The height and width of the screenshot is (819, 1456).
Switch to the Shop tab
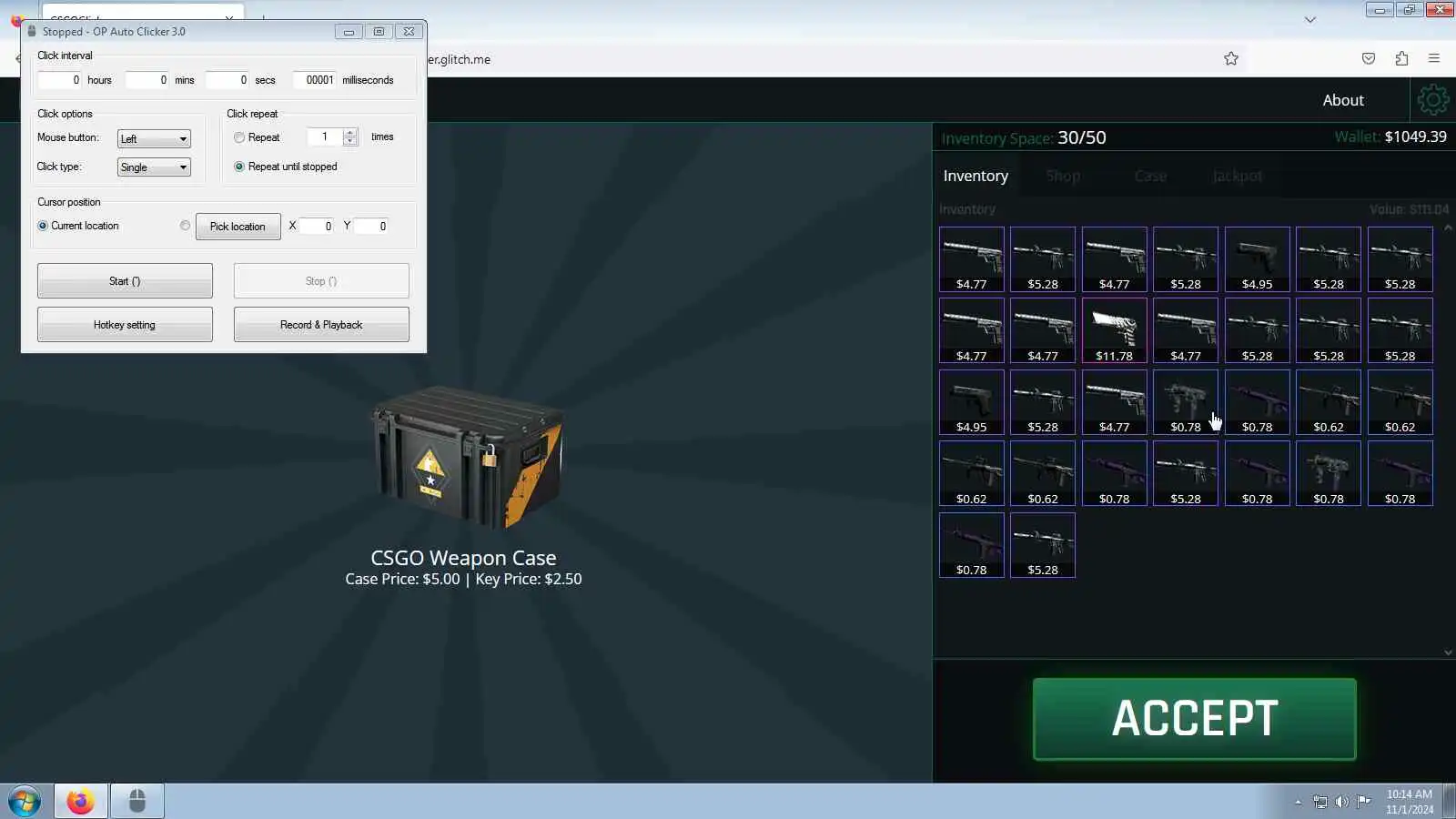[1063, 176]
